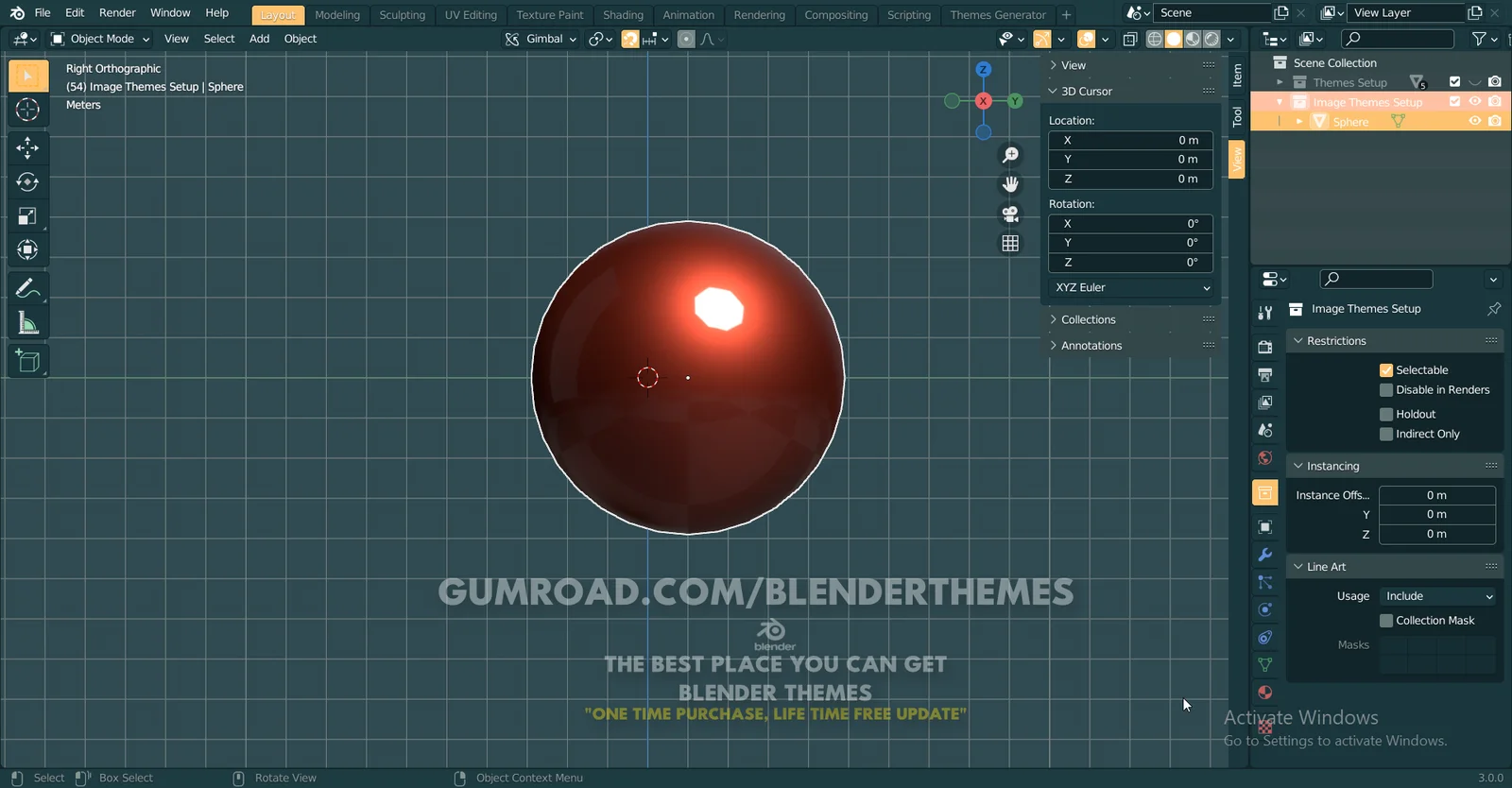Open the Modifiers wrench properties tab
1512x788 pixels.
click(1265, 555)
